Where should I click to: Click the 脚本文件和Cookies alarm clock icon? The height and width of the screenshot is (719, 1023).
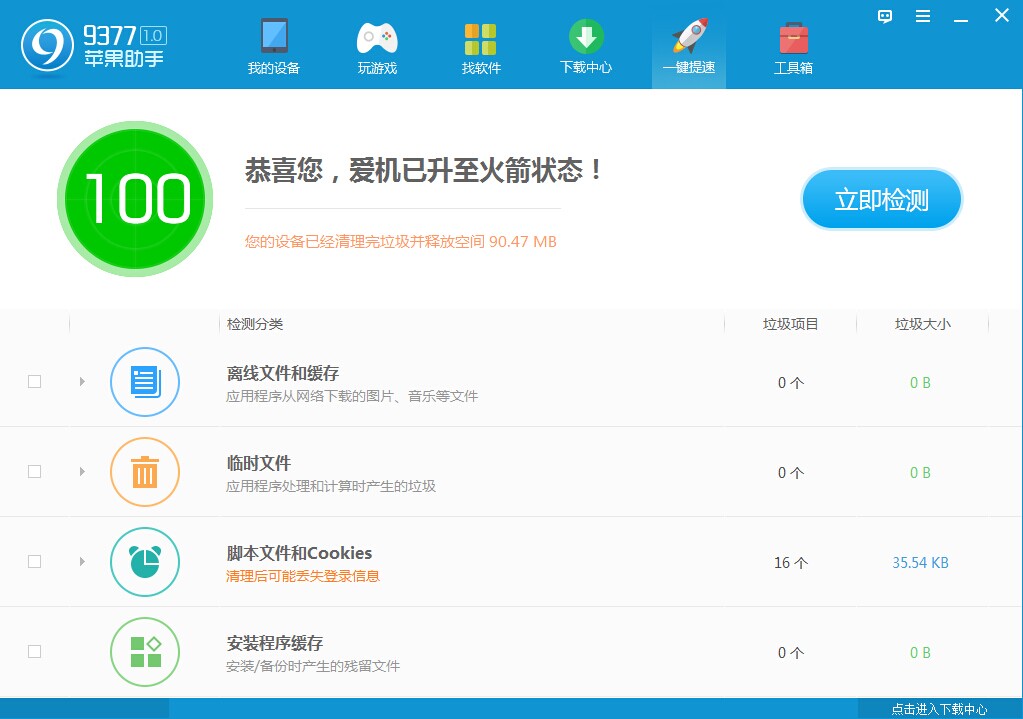144,562
